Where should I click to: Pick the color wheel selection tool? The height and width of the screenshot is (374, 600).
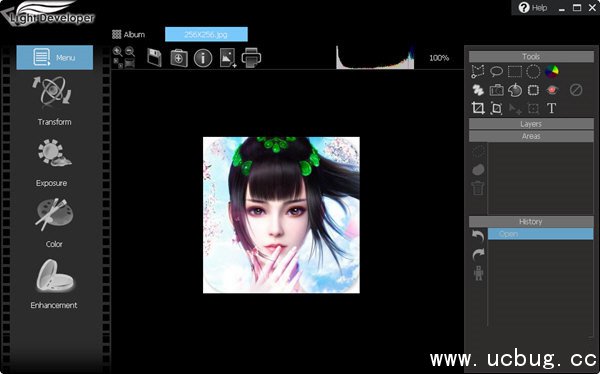pos(551,71)
